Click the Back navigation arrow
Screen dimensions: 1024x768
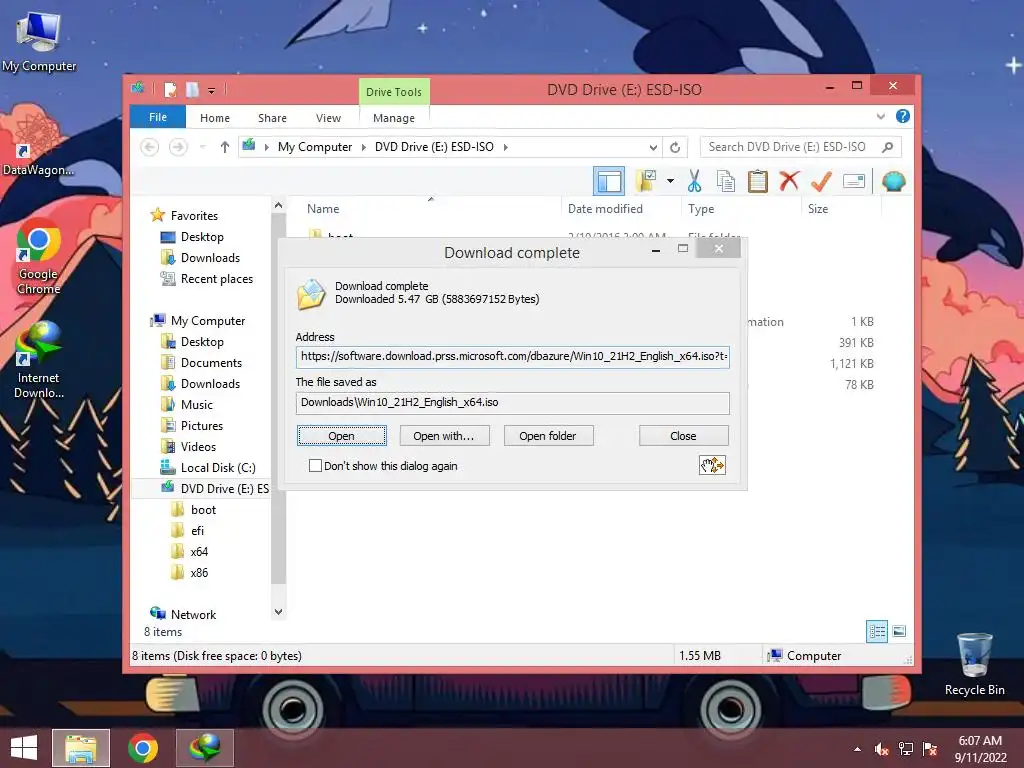tap(150, 147)
